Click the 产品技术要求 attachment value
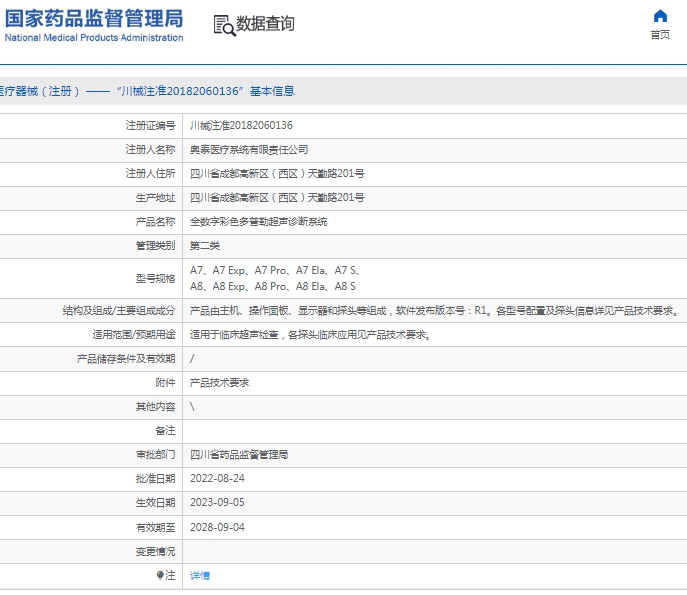 (219, 383)
